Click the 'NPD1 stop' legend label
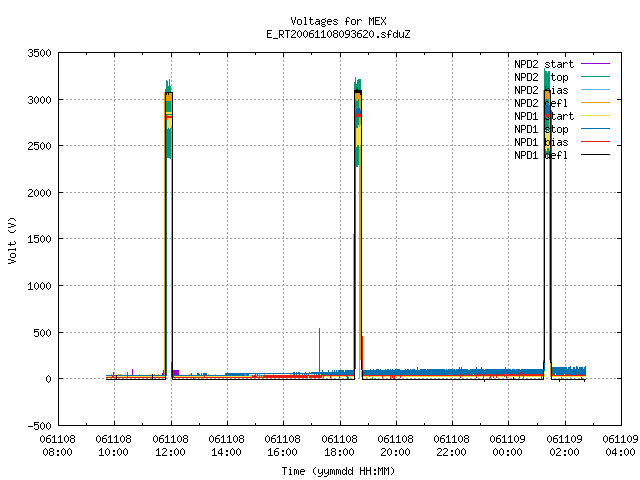The width and height of the screenshot is (640, 480). click(x=541, y=129)
